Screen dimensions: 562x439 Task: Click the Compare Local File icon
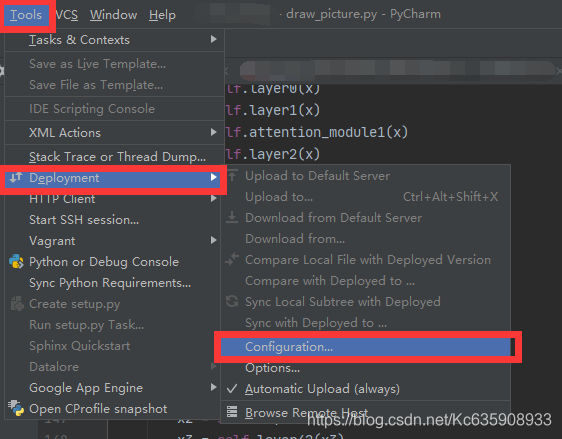232,259
